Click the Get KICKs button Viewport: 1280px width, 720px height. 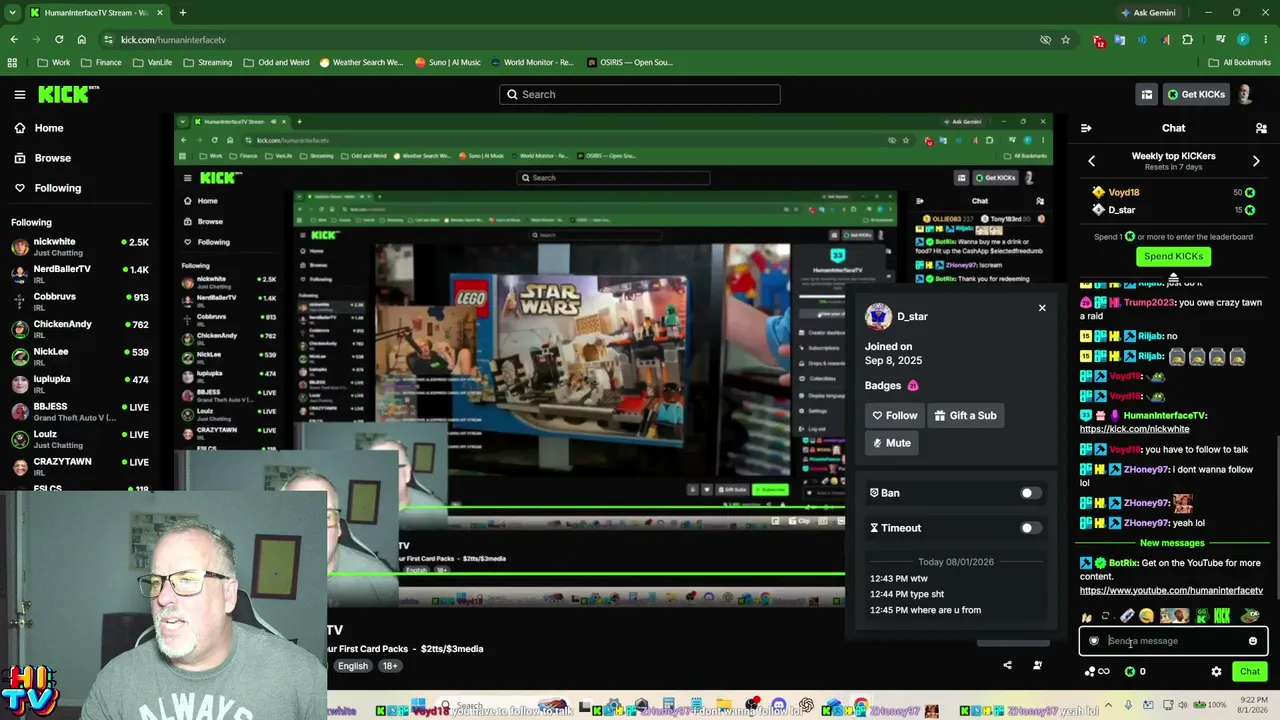[x=1196, y=94]
